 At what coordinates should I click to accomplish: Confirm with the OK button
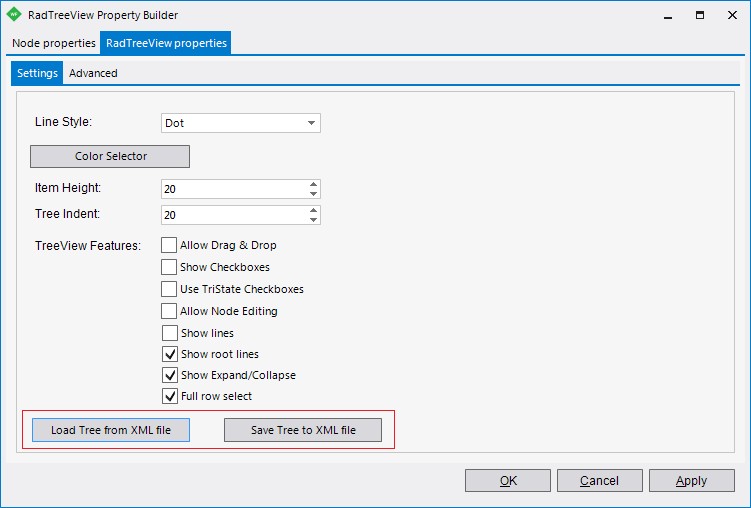pyautogui.click(x=508, y=480)
